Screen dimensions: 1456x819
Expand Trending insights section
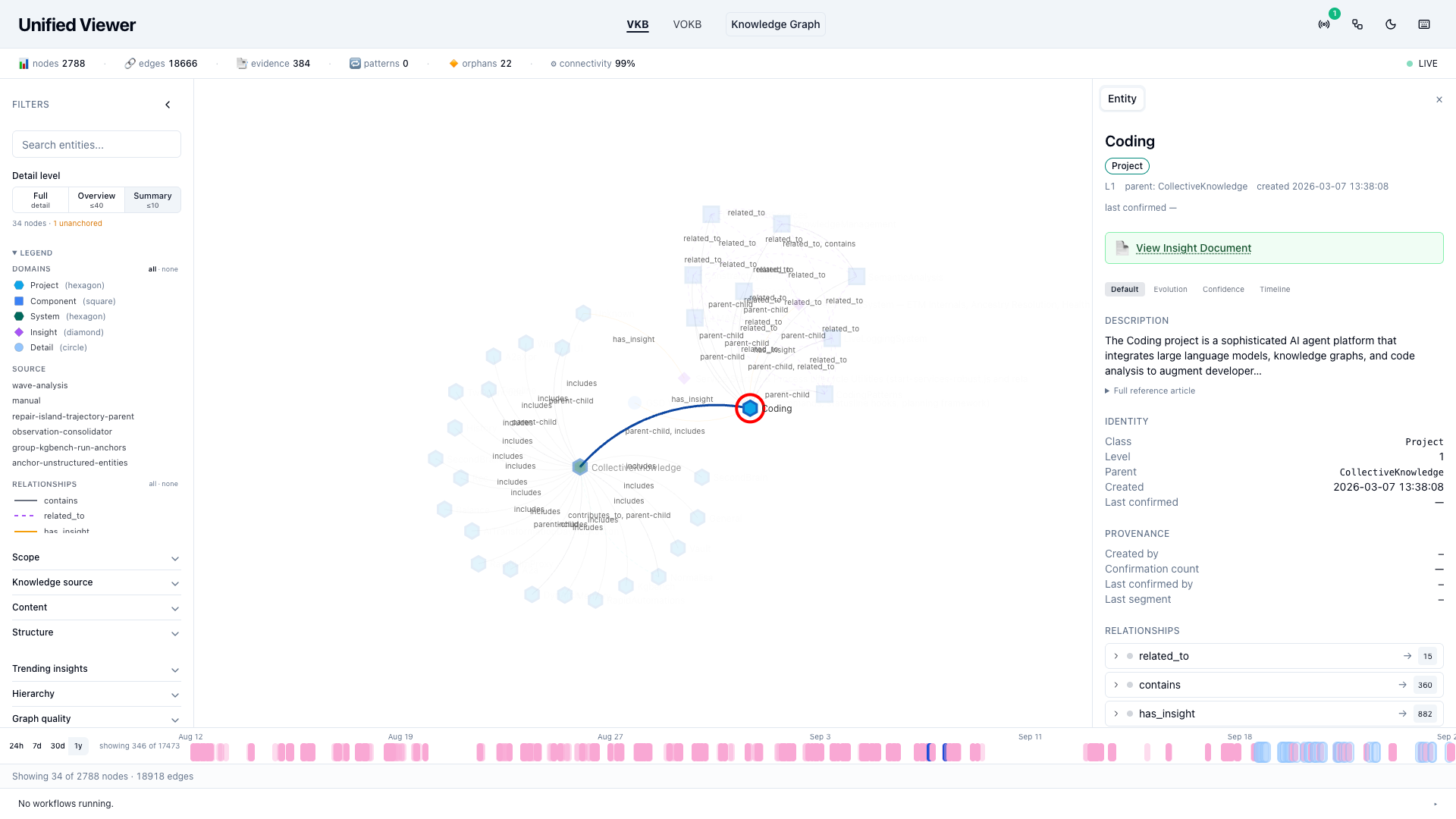(96, 669)
